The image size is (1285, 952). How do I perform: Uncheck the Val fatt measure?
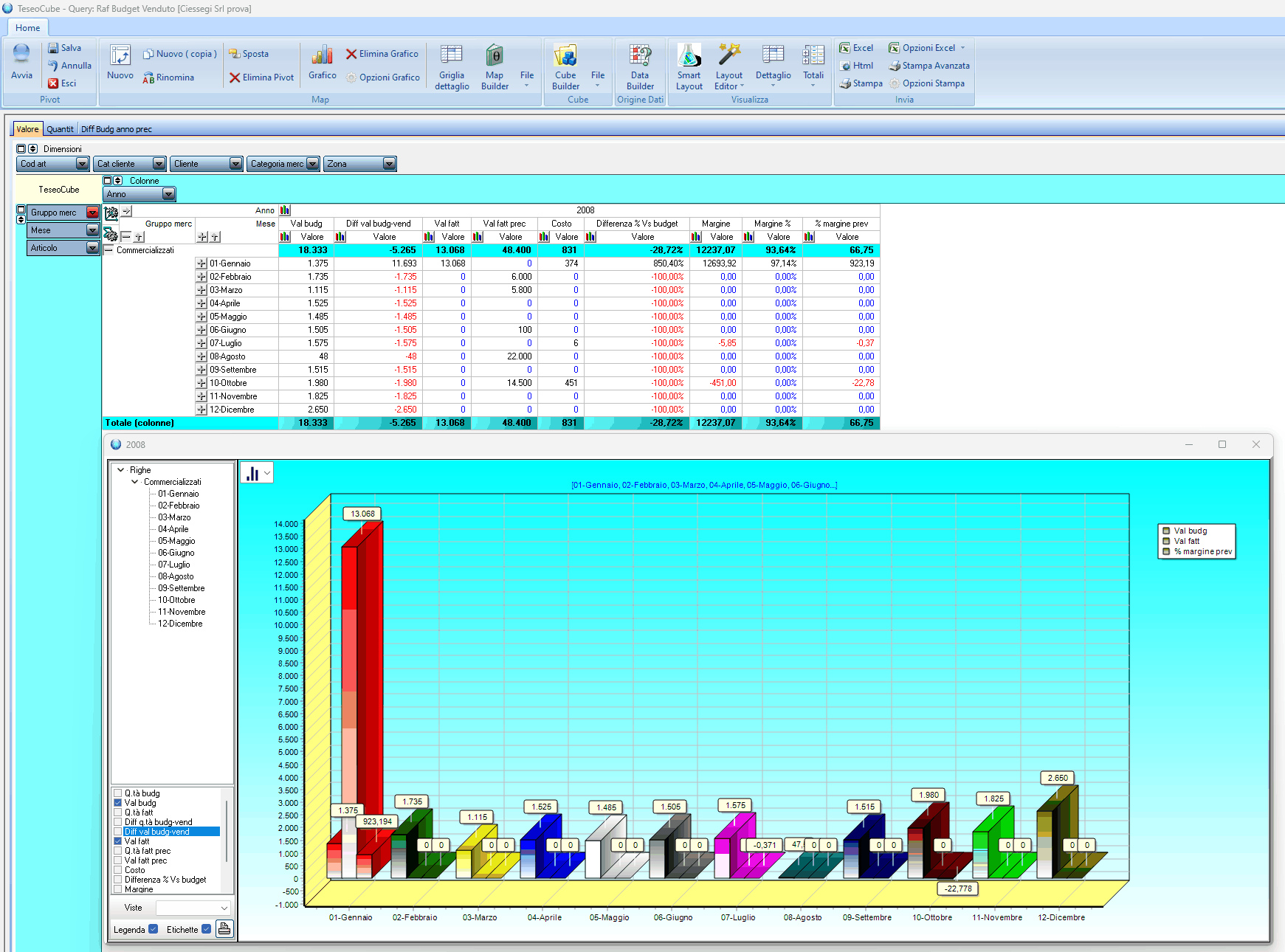[x=118, y=841]
